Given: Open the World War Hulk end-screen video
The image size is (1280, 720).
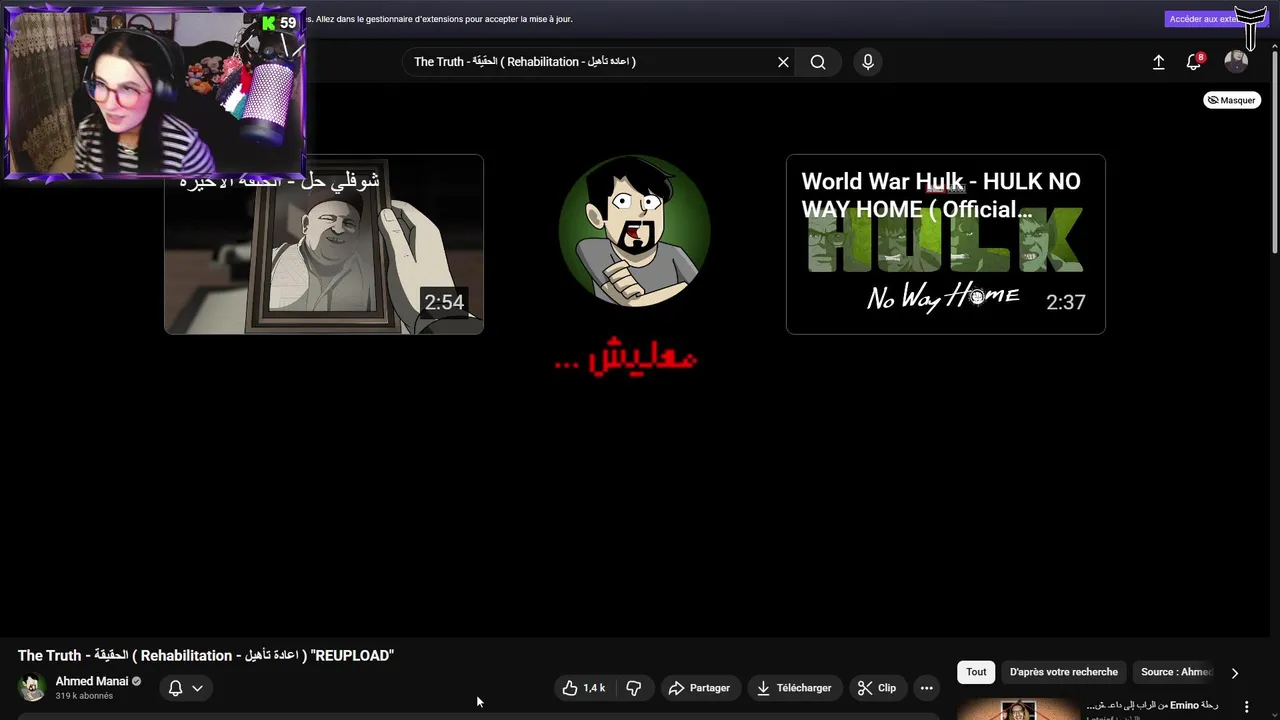Looking at the screenshot, I should pyautogui.click(x=945, y=244).
